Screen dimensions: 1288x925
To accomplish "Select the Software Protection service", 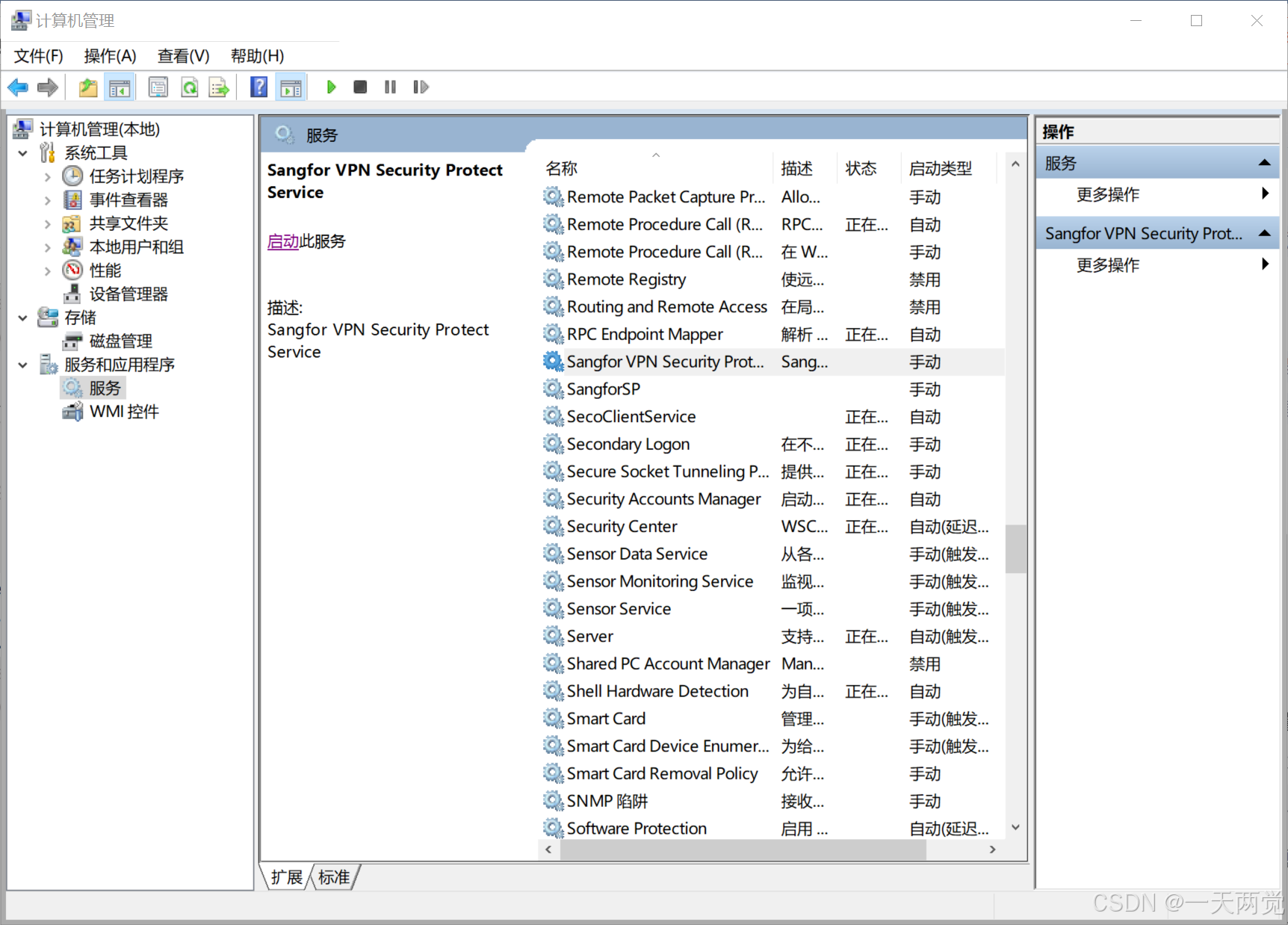I will click(x=772, y=828).
